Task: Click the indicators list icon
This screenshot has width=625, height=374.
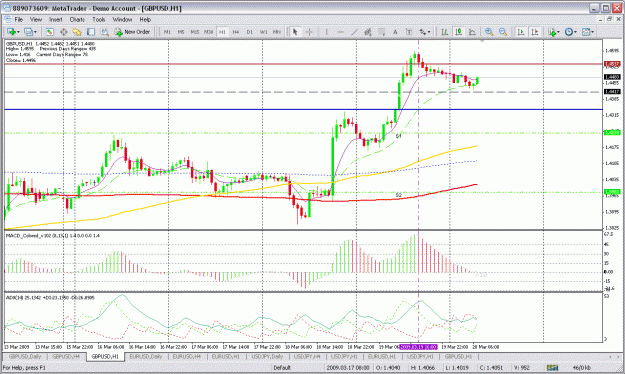Action: point(552,32)
